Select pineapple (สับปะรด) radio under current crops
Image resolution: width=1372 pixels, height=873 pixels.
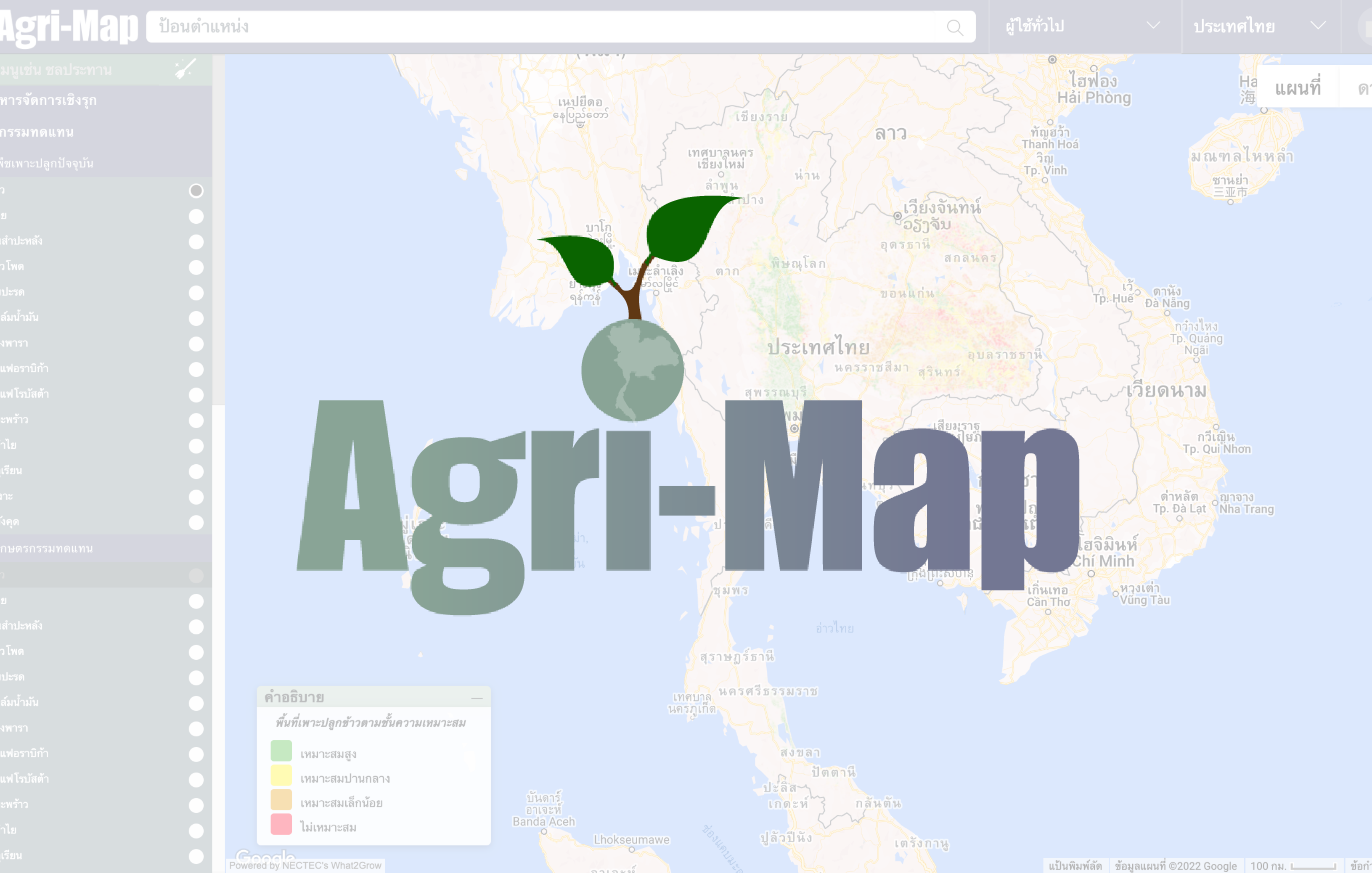click(196, 293)
